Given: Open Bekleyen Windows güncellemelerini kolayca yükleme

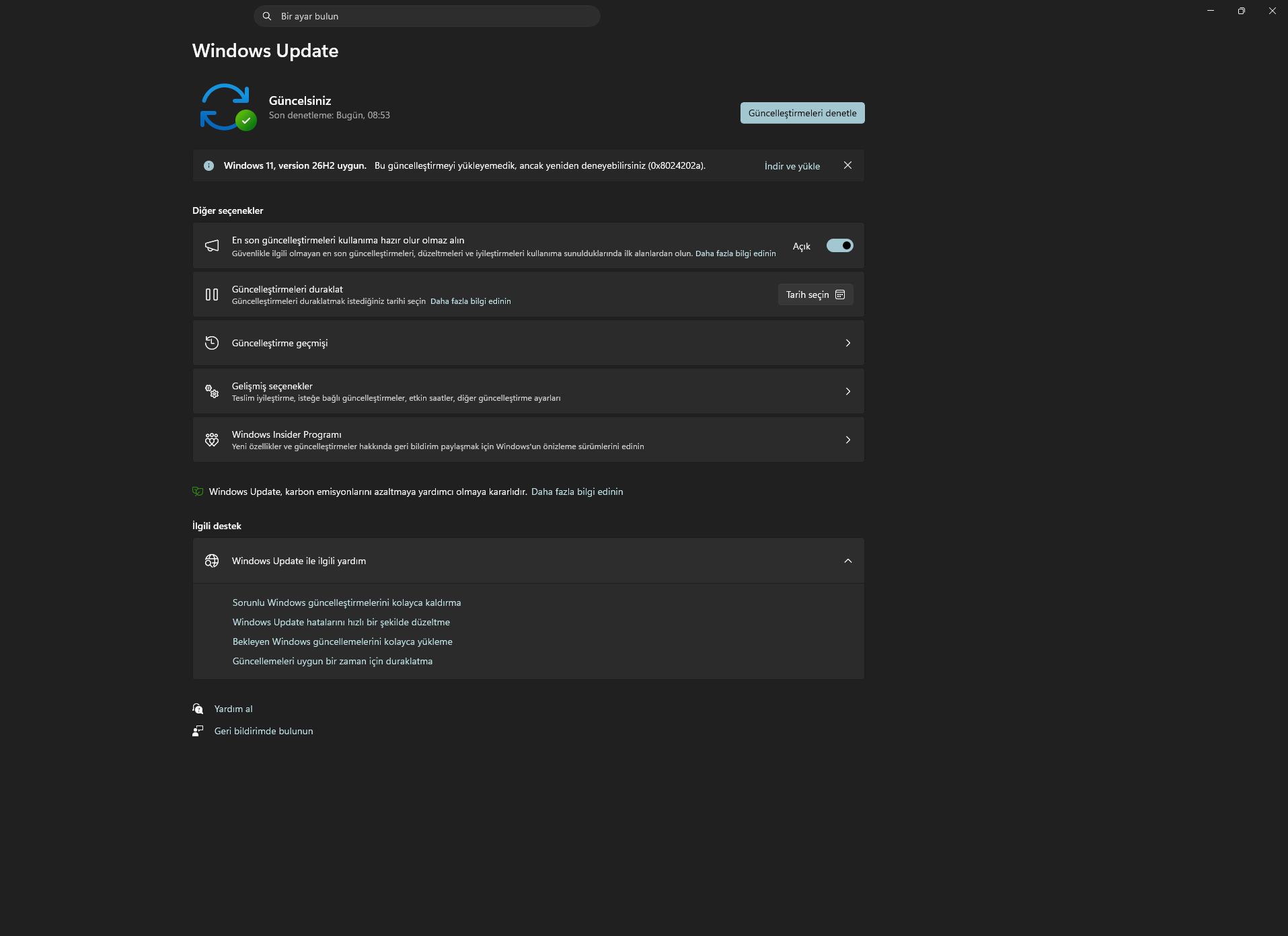Looking at the screenshot, I should point(342,641).
